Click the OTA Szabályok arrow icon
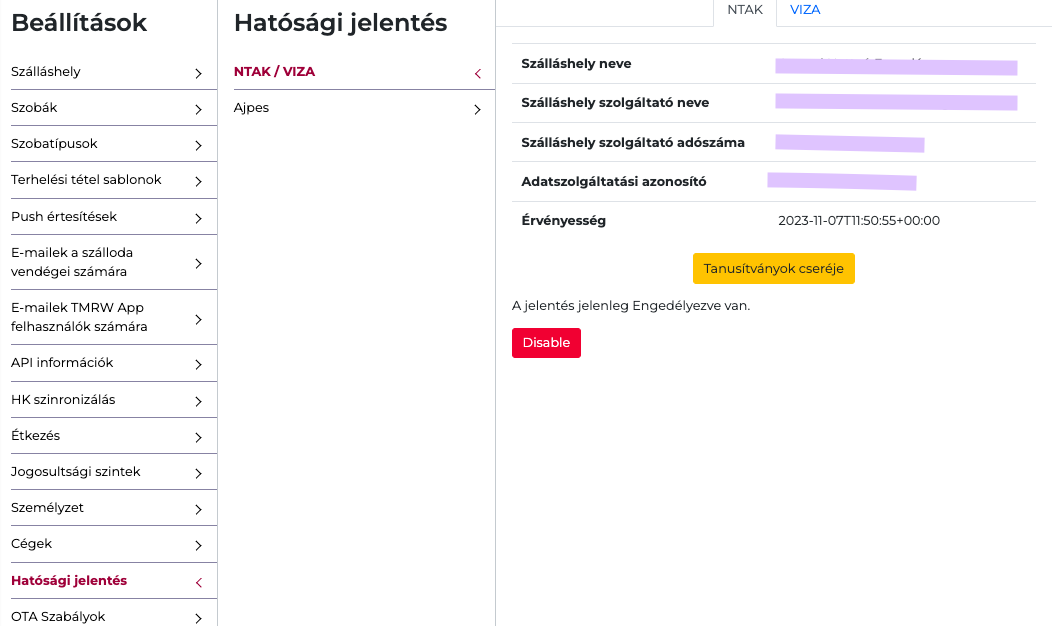Viewport: 1052px width, 626px height. (x=198, y=618)
